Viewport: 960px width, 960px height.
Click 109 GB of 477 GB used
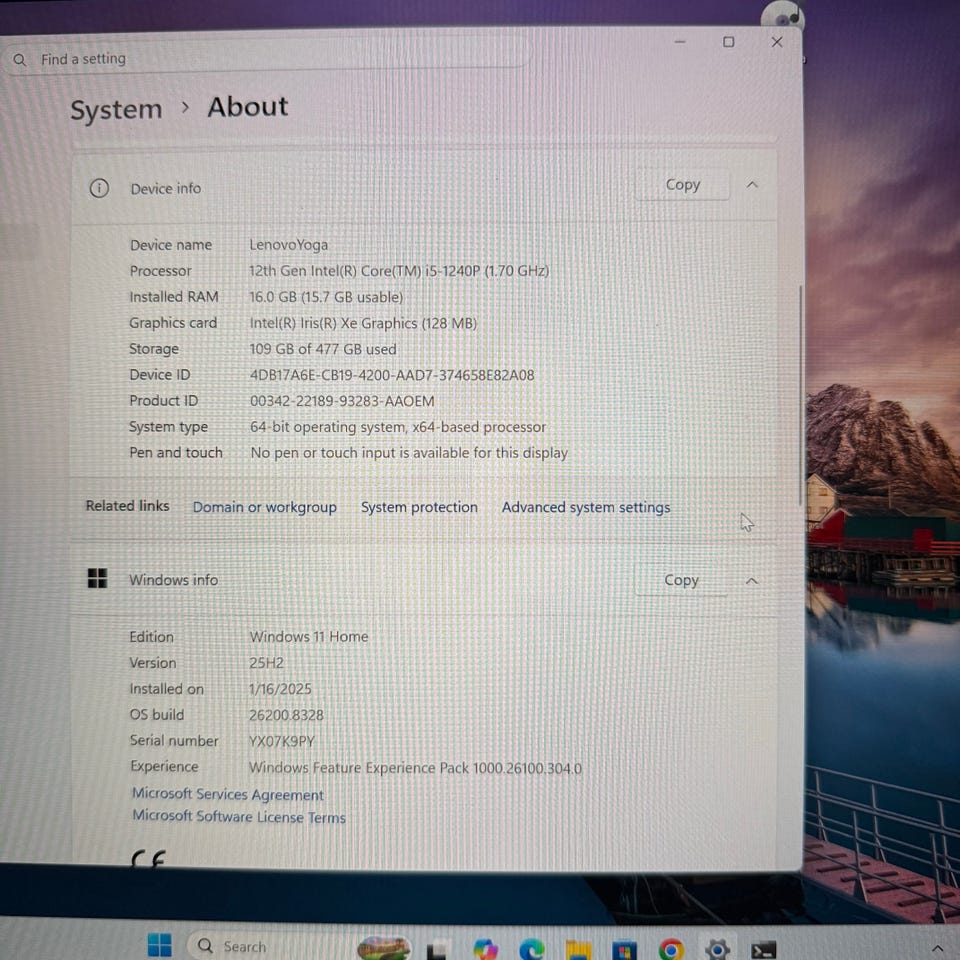[x=323, y=349]
